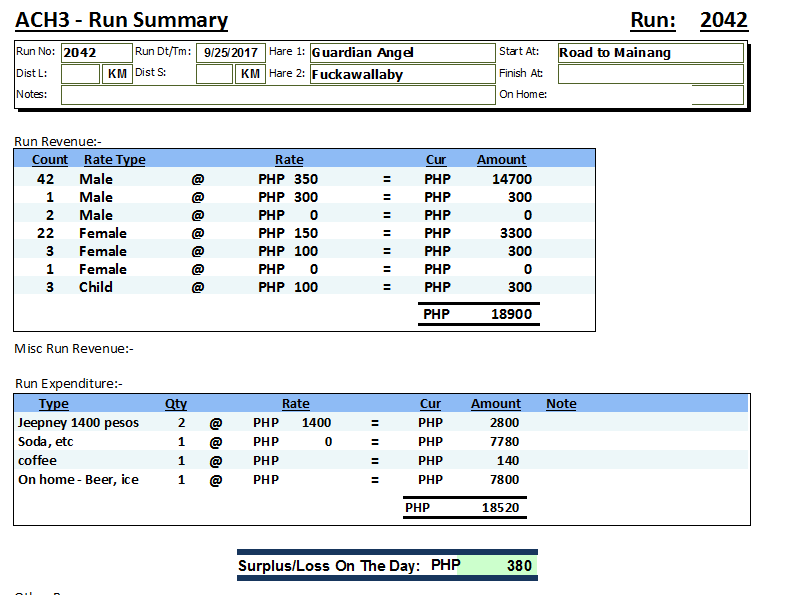Select the Rate Type column header
The width and height of the screenshot is (788, 595).
[x=114, y=159]
